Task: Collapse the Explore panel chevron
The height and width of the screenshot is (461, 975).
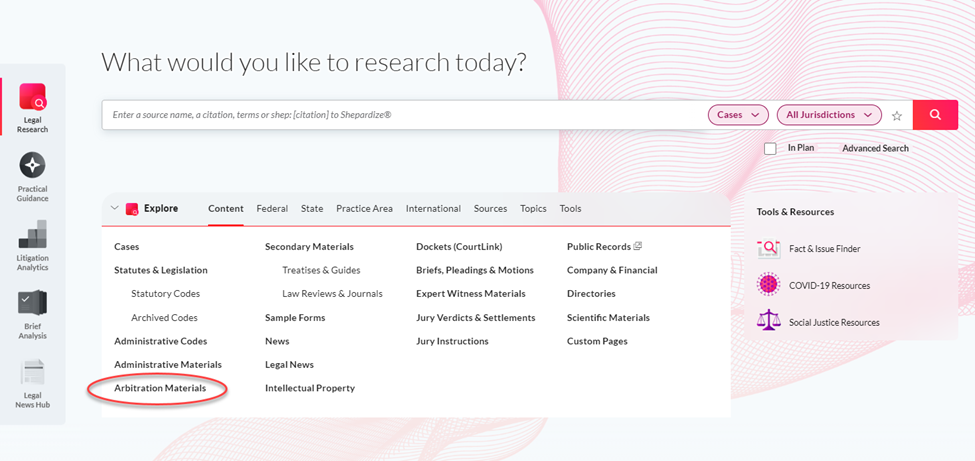Action: click(114, 208)
